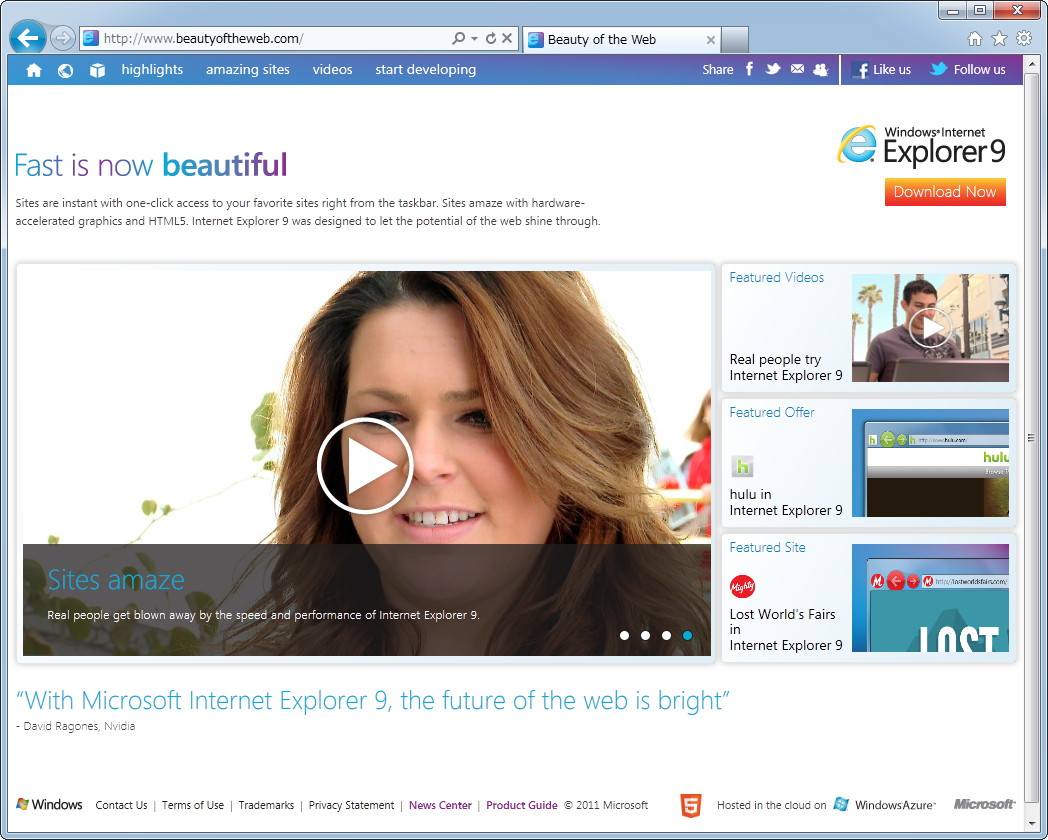Viewport: 1048px width, 840px height.
Task: Open the Real people try Internet Explorer 9 thumbnail
Action: (x=929, y=327)
